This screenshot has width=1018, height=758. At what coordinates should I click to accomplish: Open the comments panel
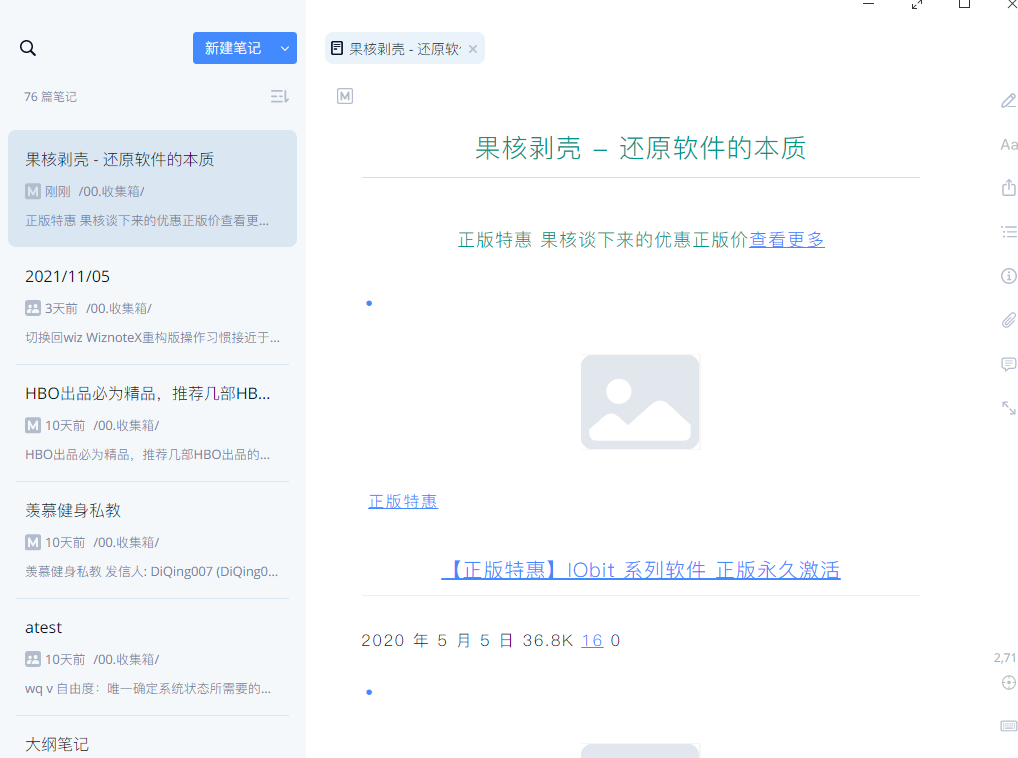[1007, 364]
